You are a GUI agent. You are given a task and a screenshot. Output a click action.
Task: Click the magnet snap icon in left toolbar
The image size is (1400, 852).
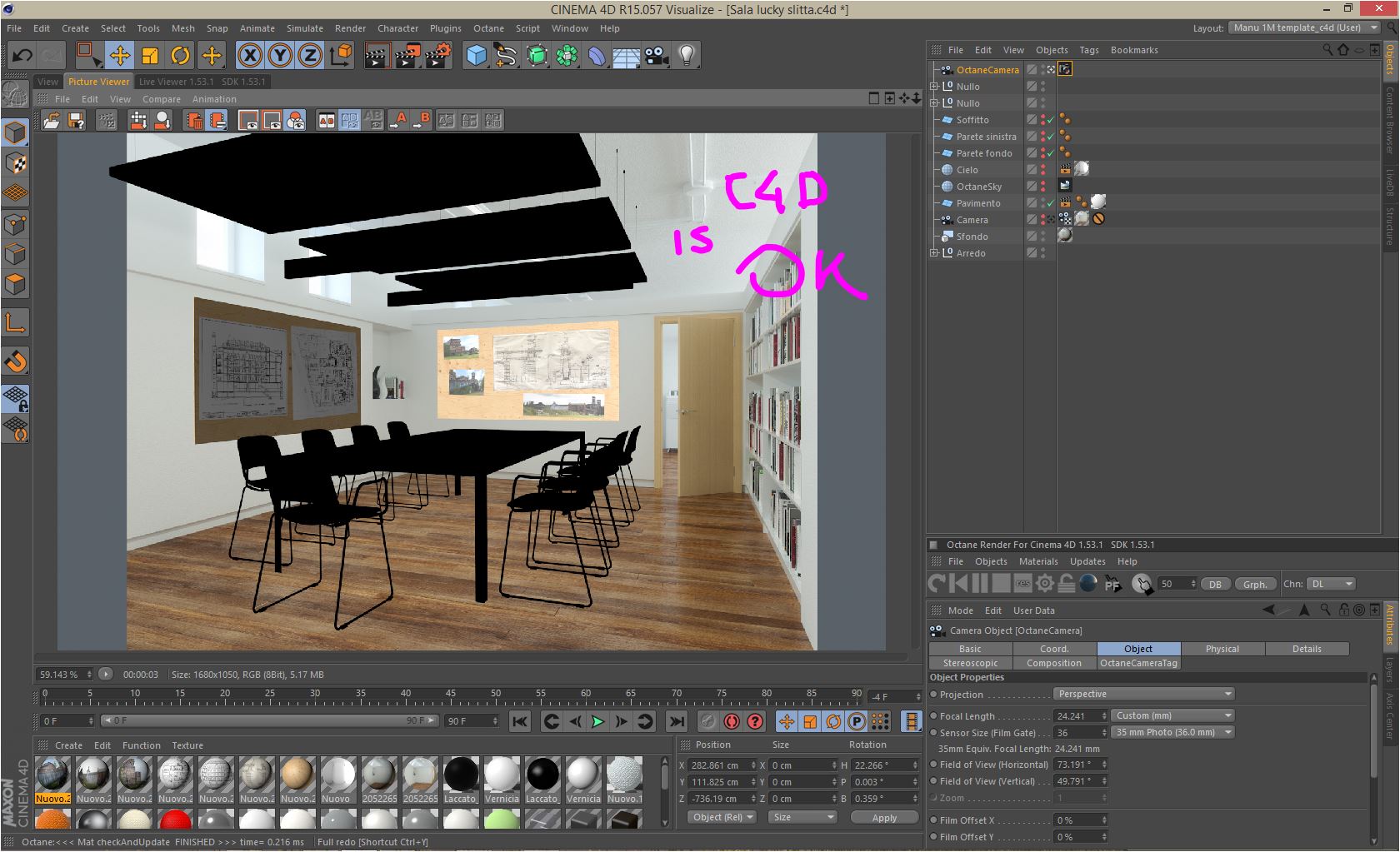click(x=16, y=361)
